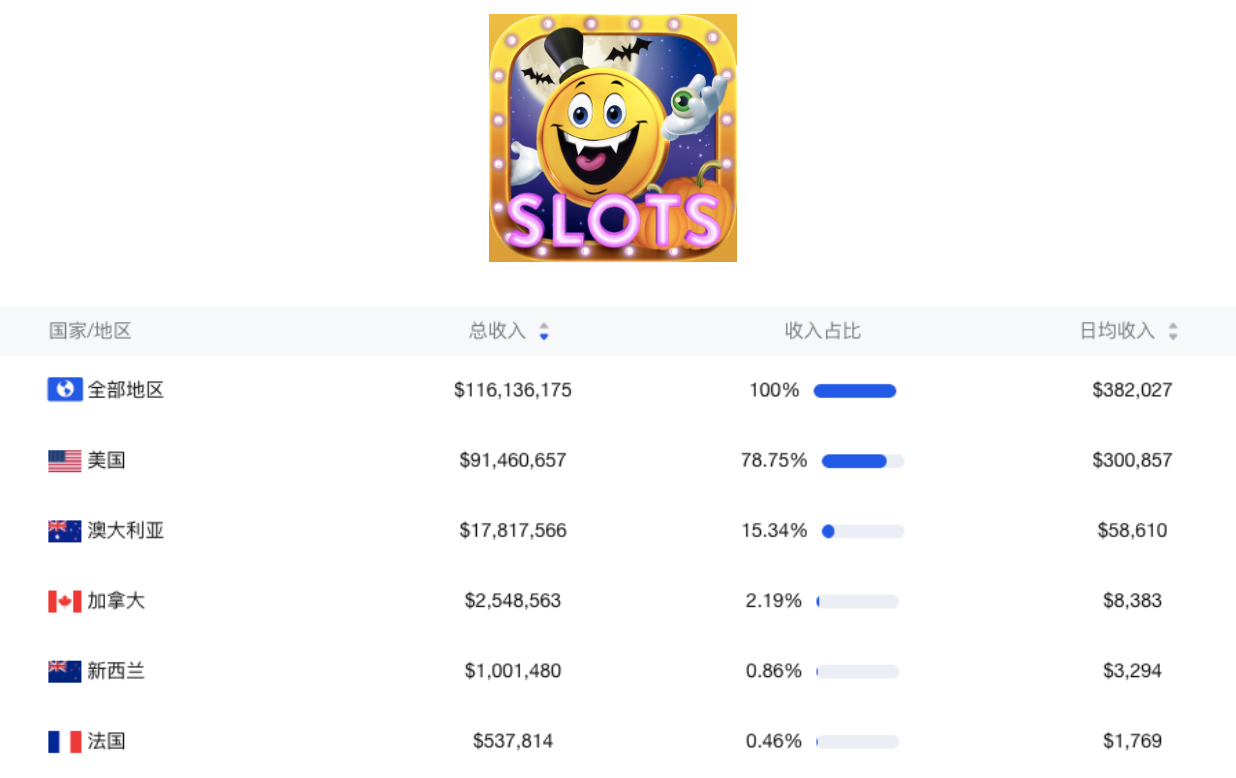Click the 15.34% Australia share bar
This screenshot has width=1236, height=778.
(863, 531)
